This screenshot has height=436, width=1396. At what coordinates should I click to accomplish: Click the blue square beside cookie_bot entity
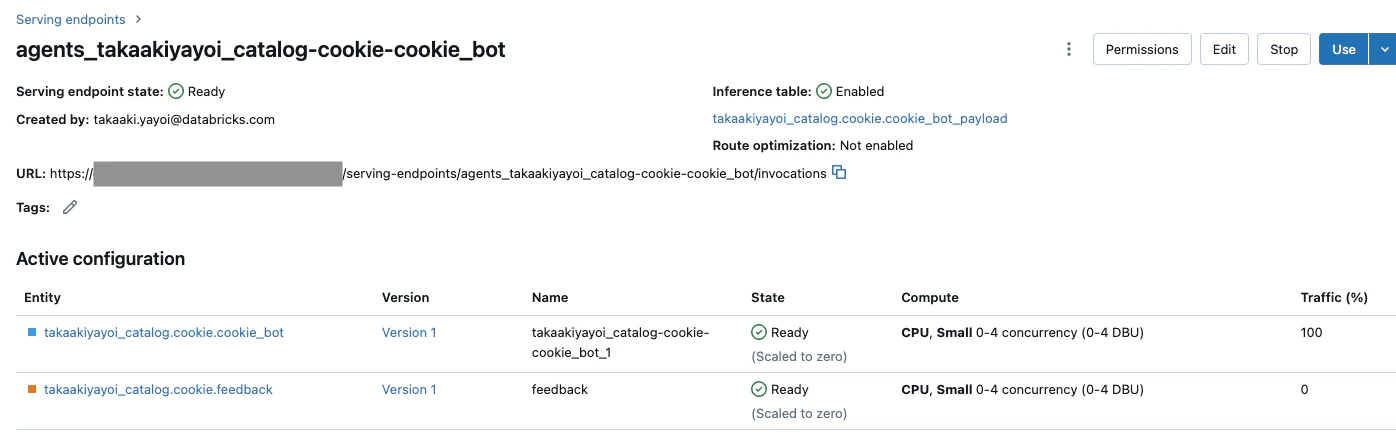point(32,332)
